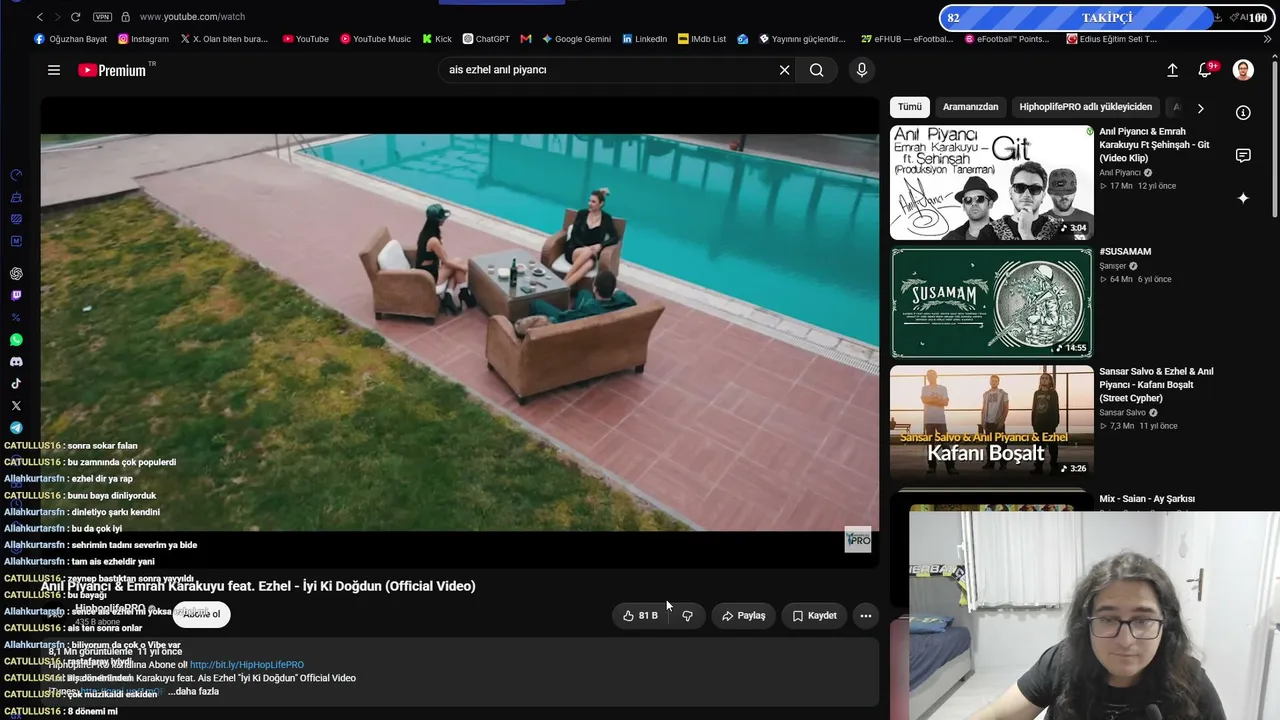The width and height of the screenshot is (1280, 720).
Task: Open Telegram in the browser sidebar
Action: (16, 428)
